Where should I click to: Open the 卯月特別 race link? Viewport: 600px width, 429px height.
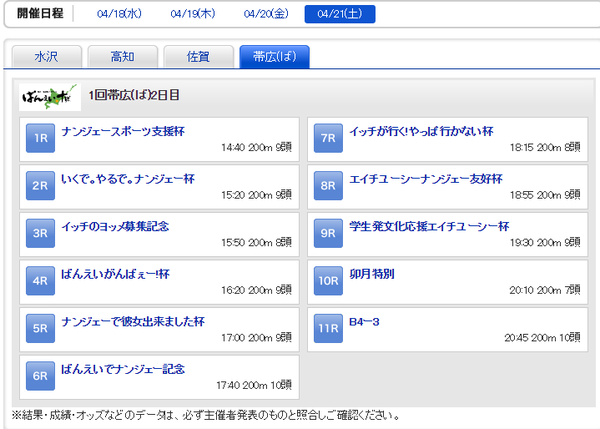(372, 274)
